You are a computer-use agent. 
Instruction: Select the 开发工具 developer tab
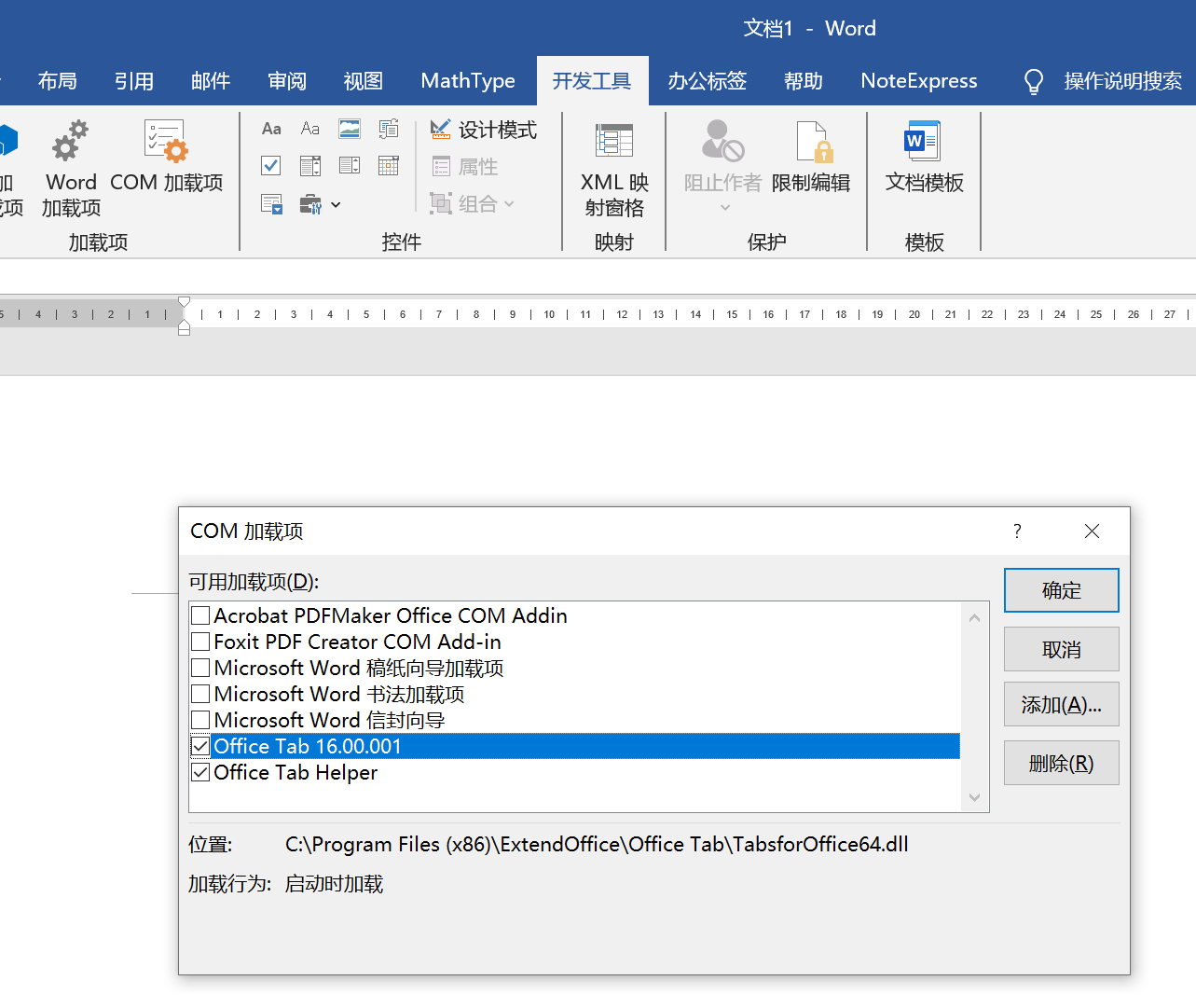point(592,81)
